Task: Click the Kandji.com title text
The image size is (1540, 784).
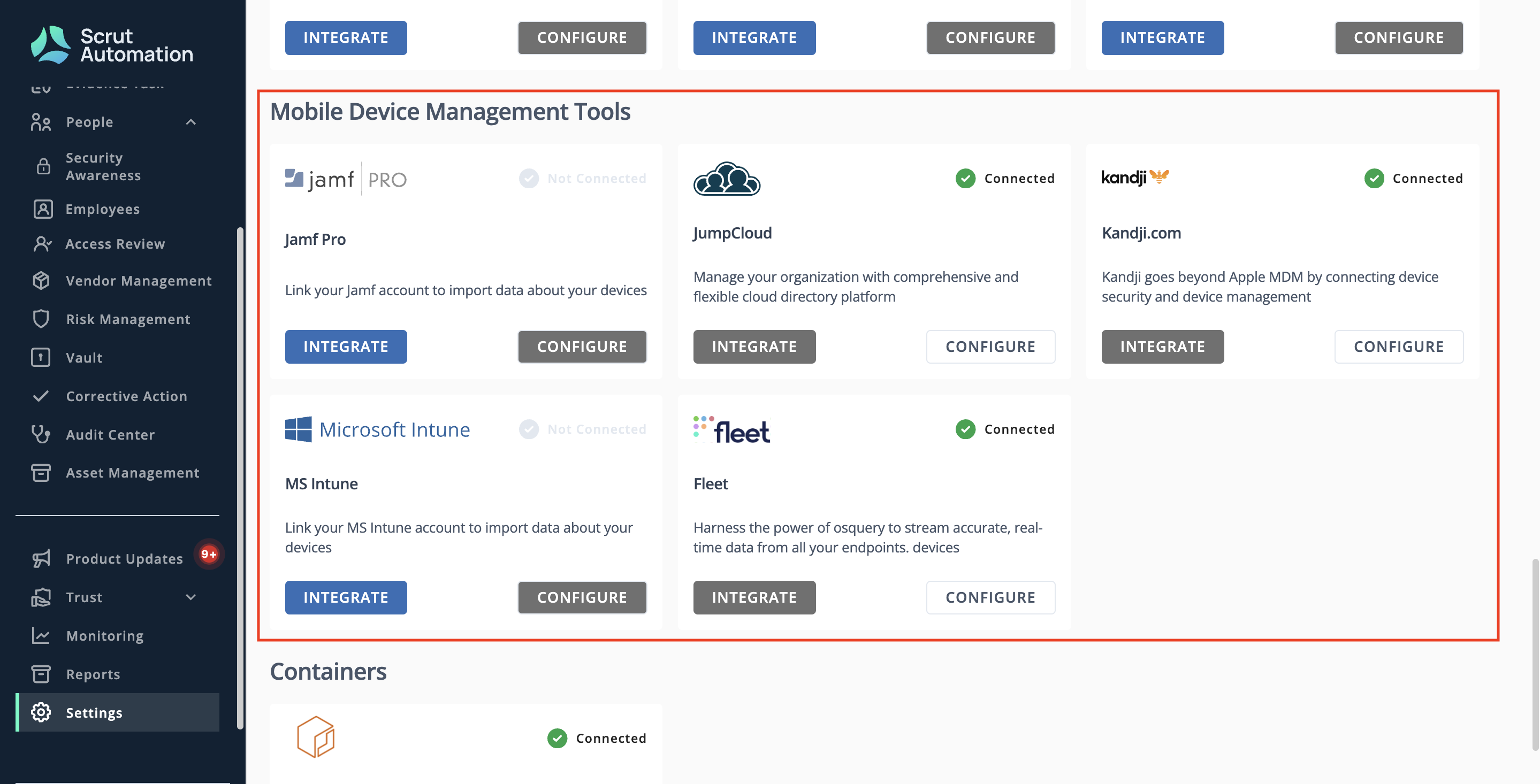Action: [1141, 233]
